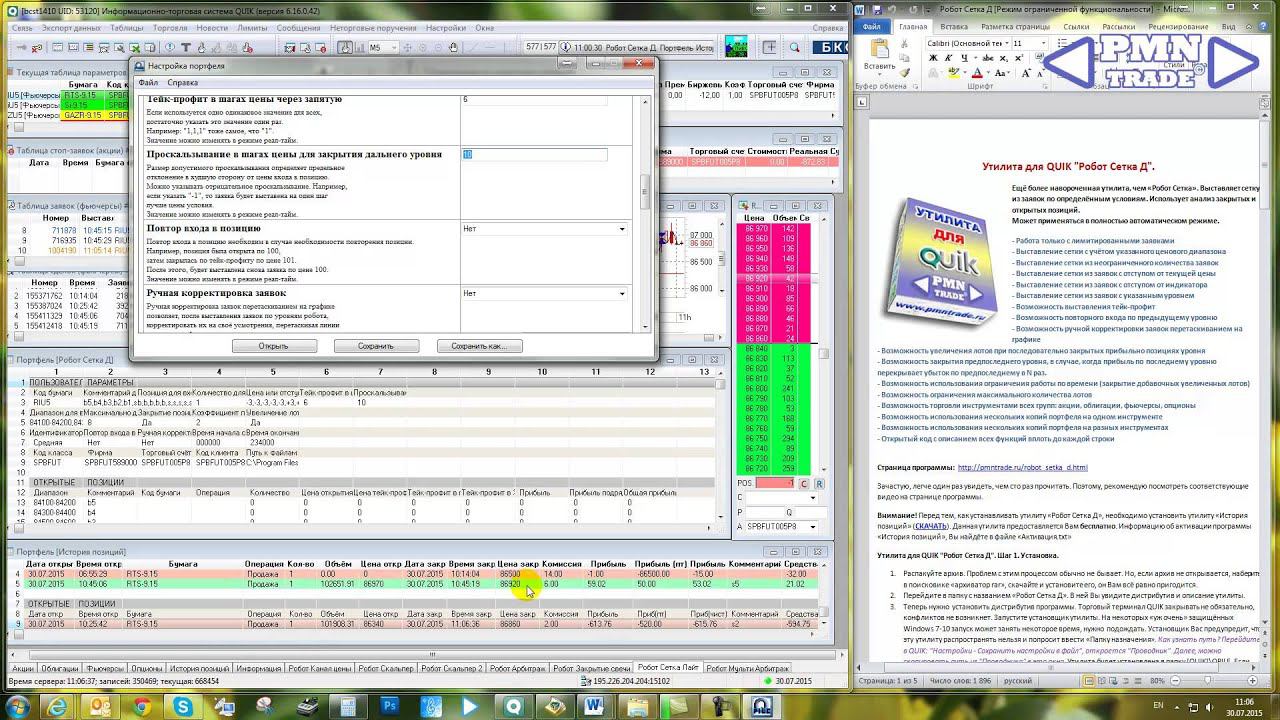The image size is (1280, 720).
Task: Open Internet Explorer on the taskbar
Action: 57,706
